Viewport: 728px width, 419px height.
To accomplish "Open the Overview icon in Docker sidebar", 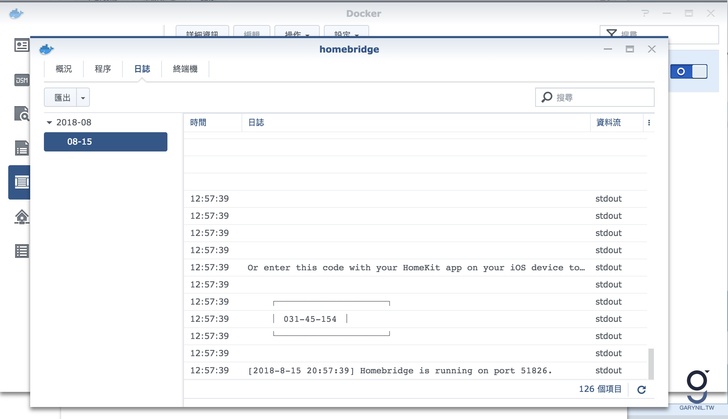I will 21,45.
